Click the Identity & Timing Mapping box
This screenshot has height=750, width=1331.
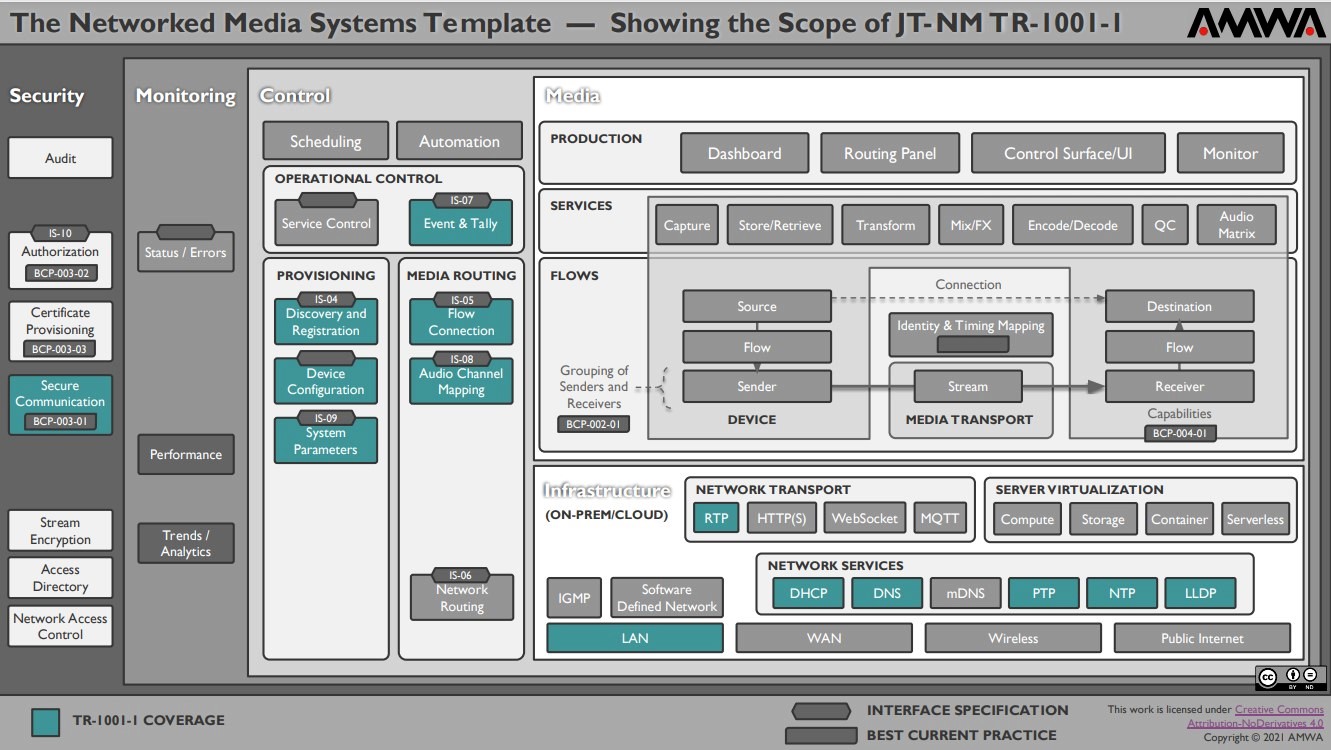[970, 334]
